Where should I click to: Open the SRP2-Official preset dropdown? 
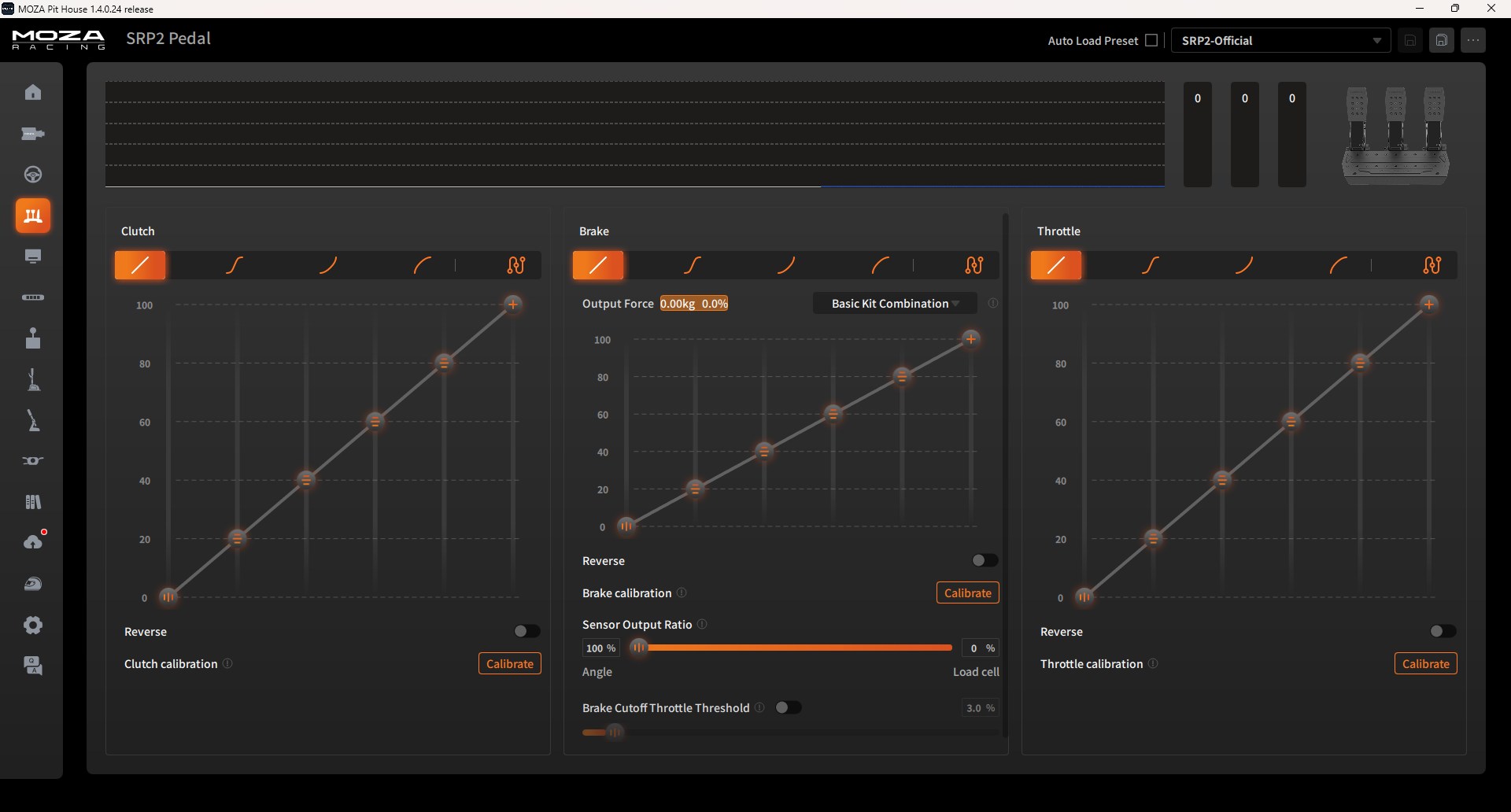click(1280, 40)
